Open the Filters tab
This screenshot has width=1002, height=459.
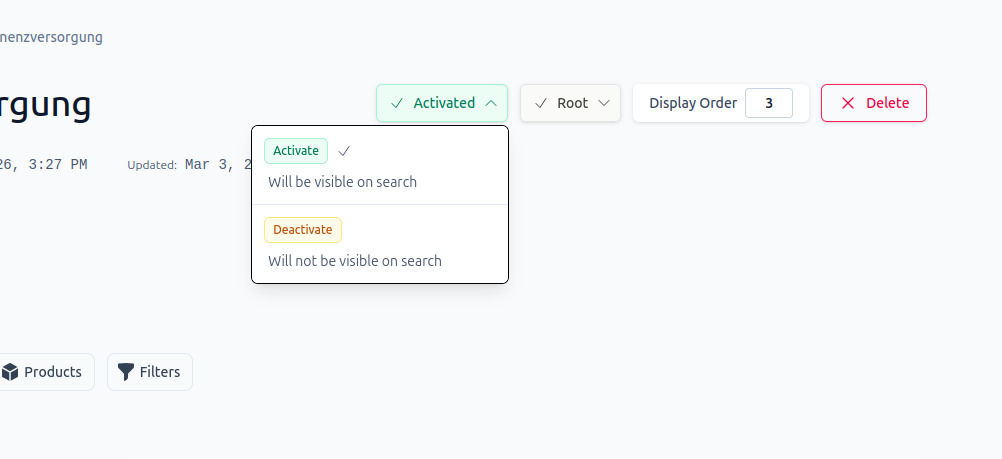pos(150,372)
